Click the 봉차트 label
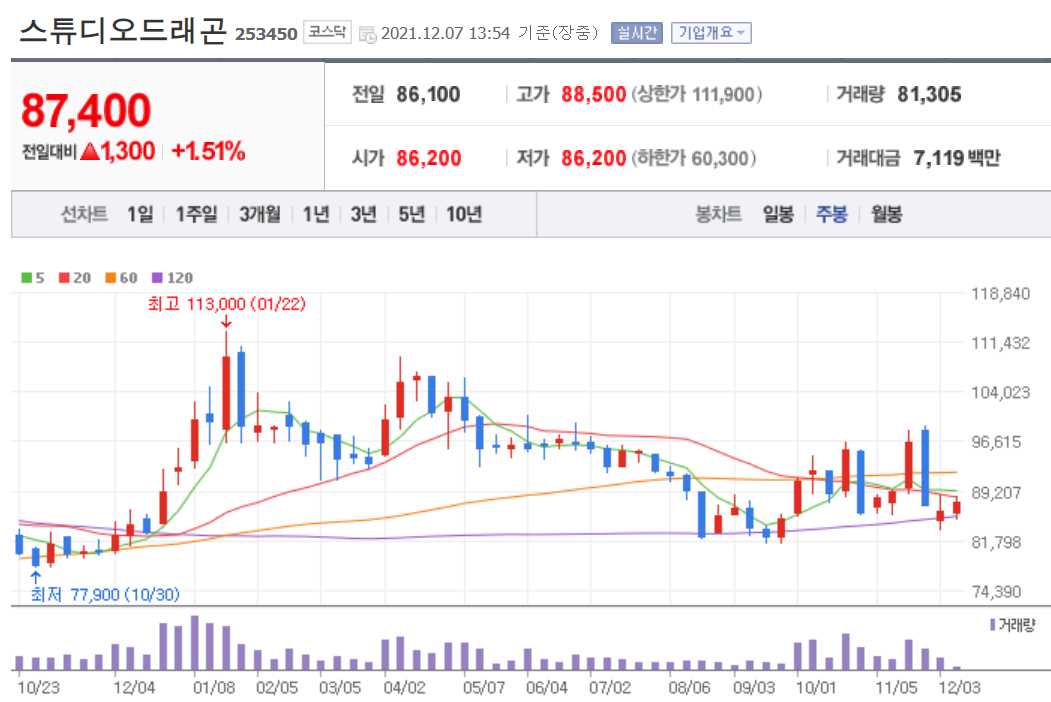 point(719,214)
